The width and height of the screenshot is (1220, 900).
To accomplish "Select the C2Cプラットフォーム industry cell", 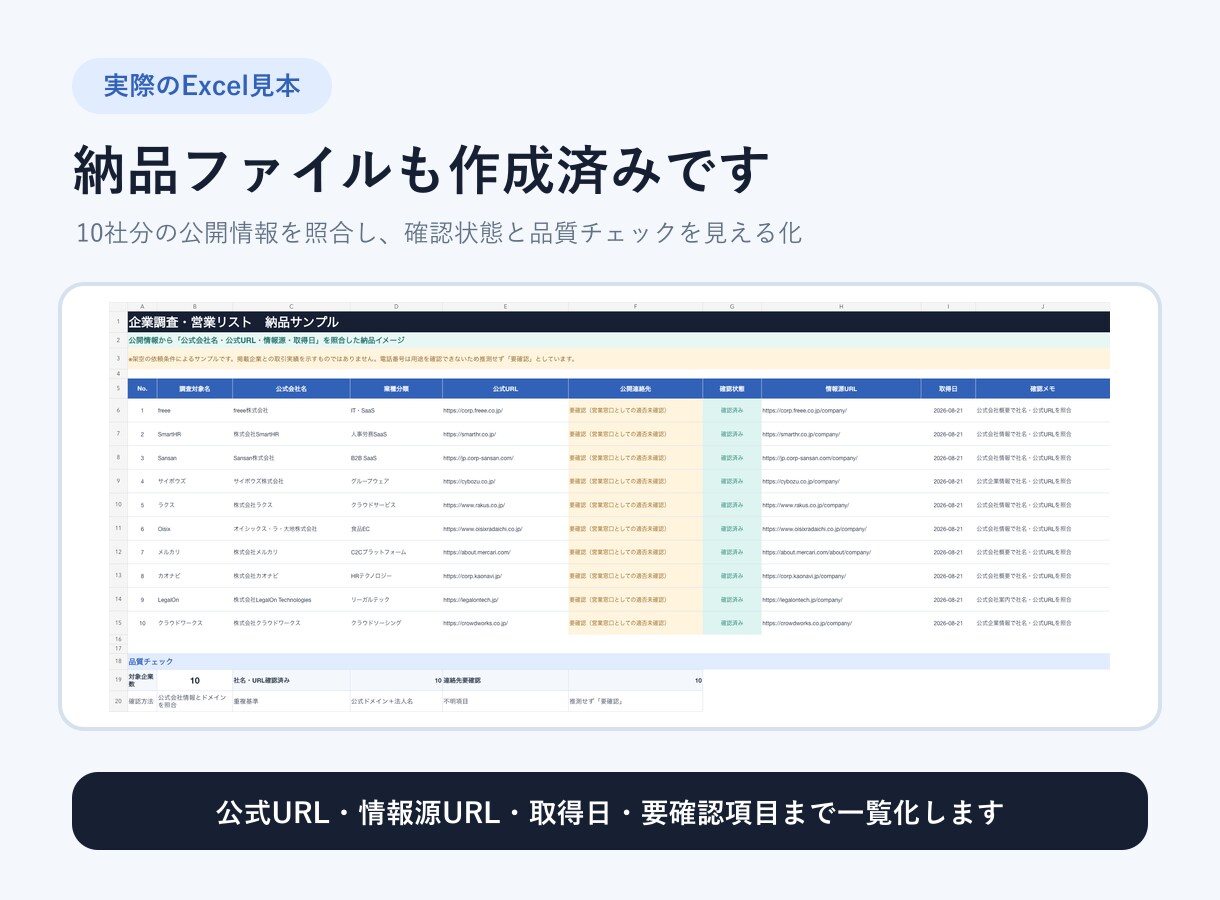I will 396,552.
